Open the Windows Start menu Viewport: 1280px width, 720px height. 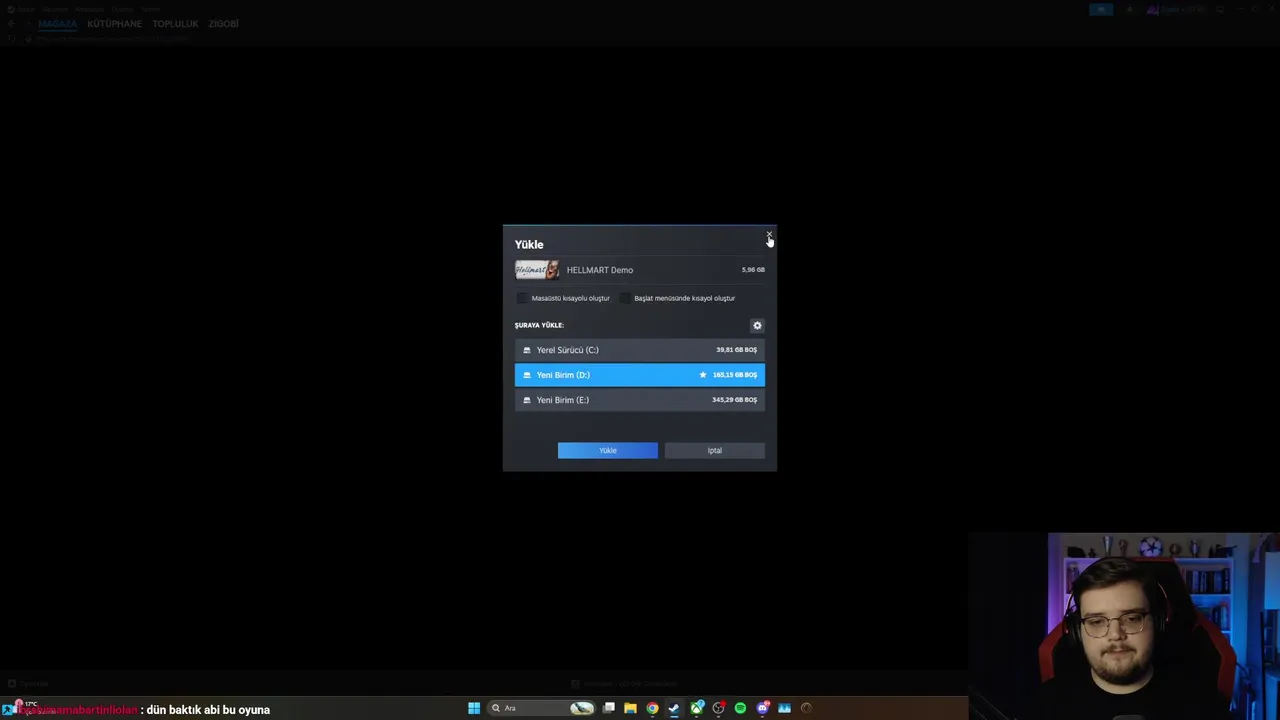[x=474, y=708]
